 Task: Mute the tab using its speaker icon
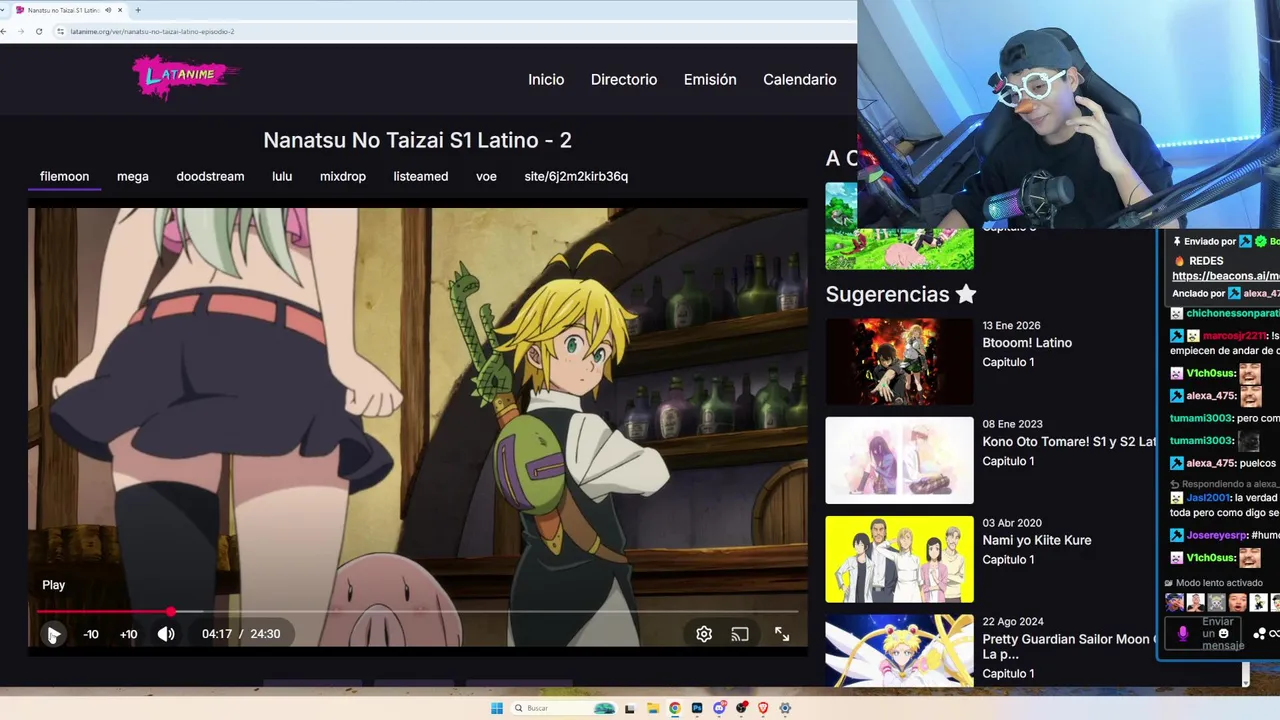[108, 10]
